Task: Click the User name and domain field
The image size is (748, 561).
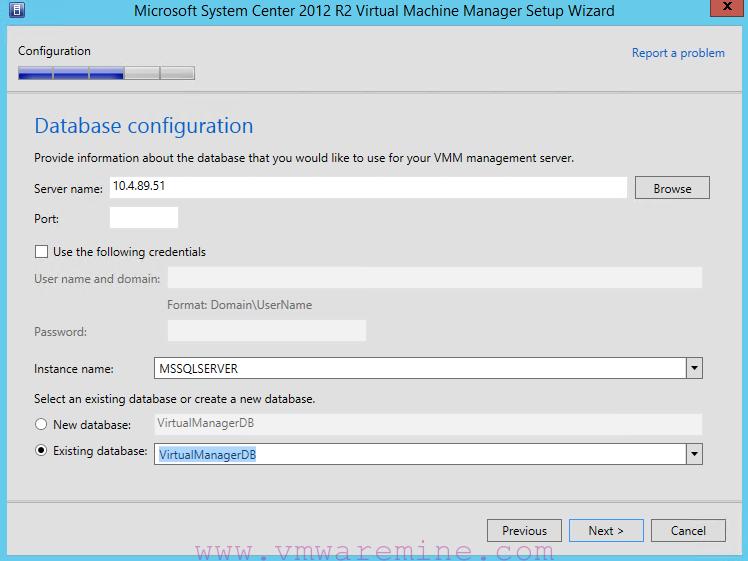Action: (x=435, y=278)
